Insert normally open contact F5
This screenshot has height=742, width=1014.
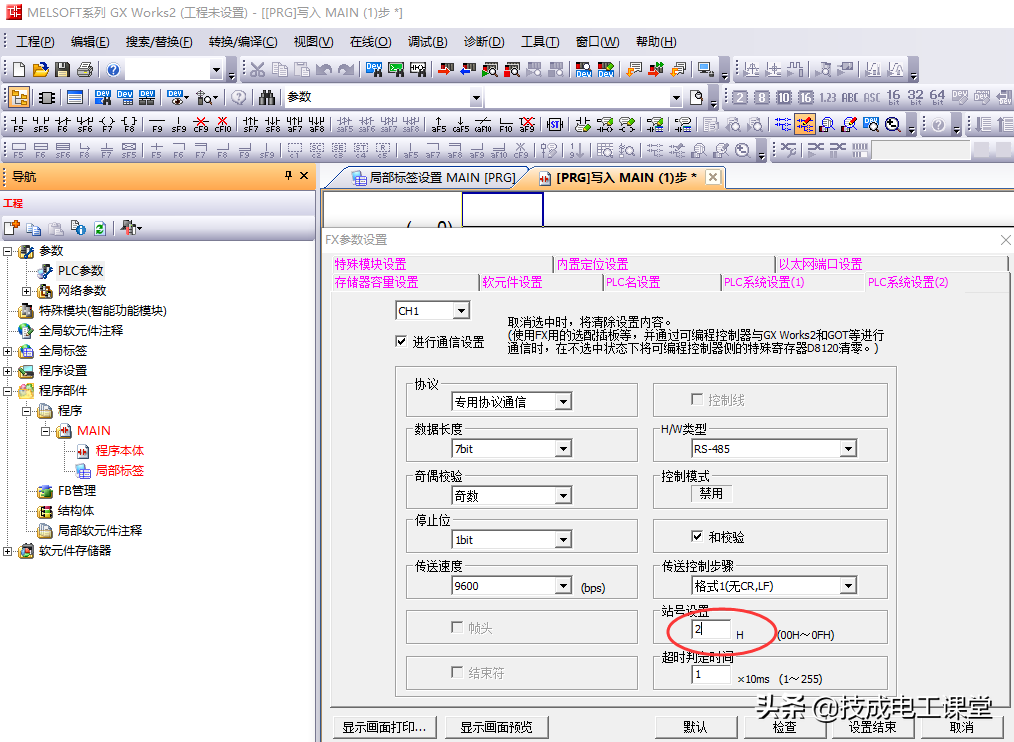coord(18,125)
